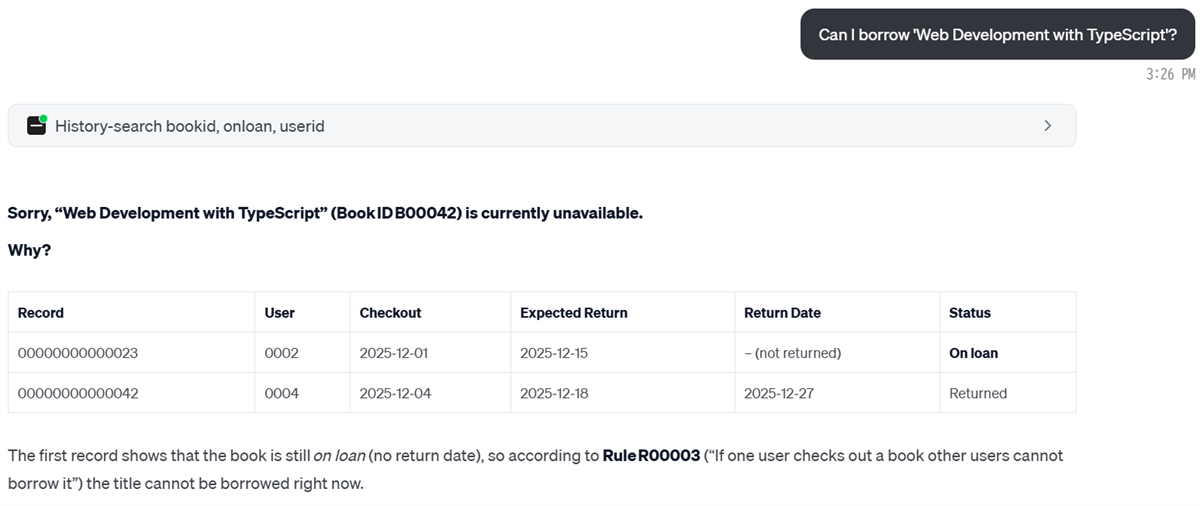
Task: Click the User column header
Action: coord(280,313)
